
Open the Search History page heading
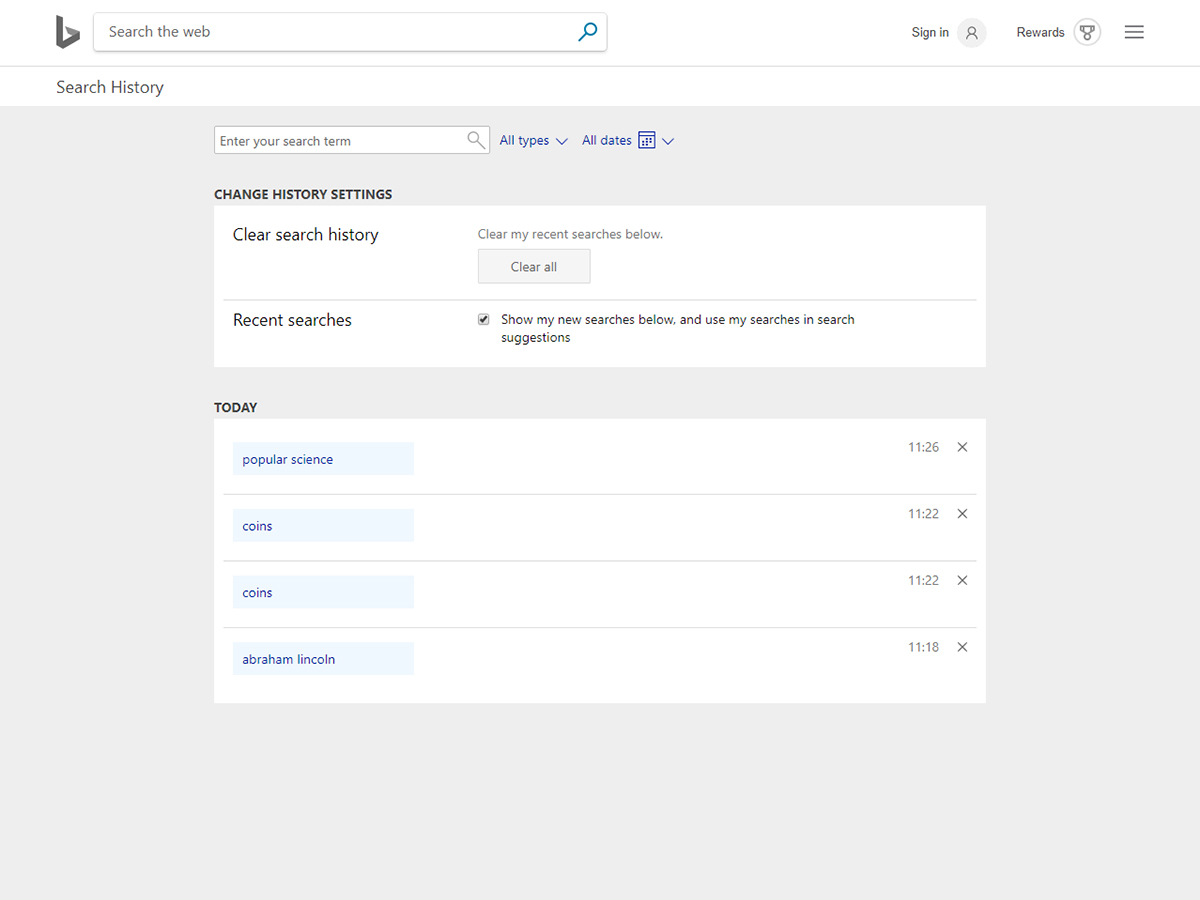point(110,87)
